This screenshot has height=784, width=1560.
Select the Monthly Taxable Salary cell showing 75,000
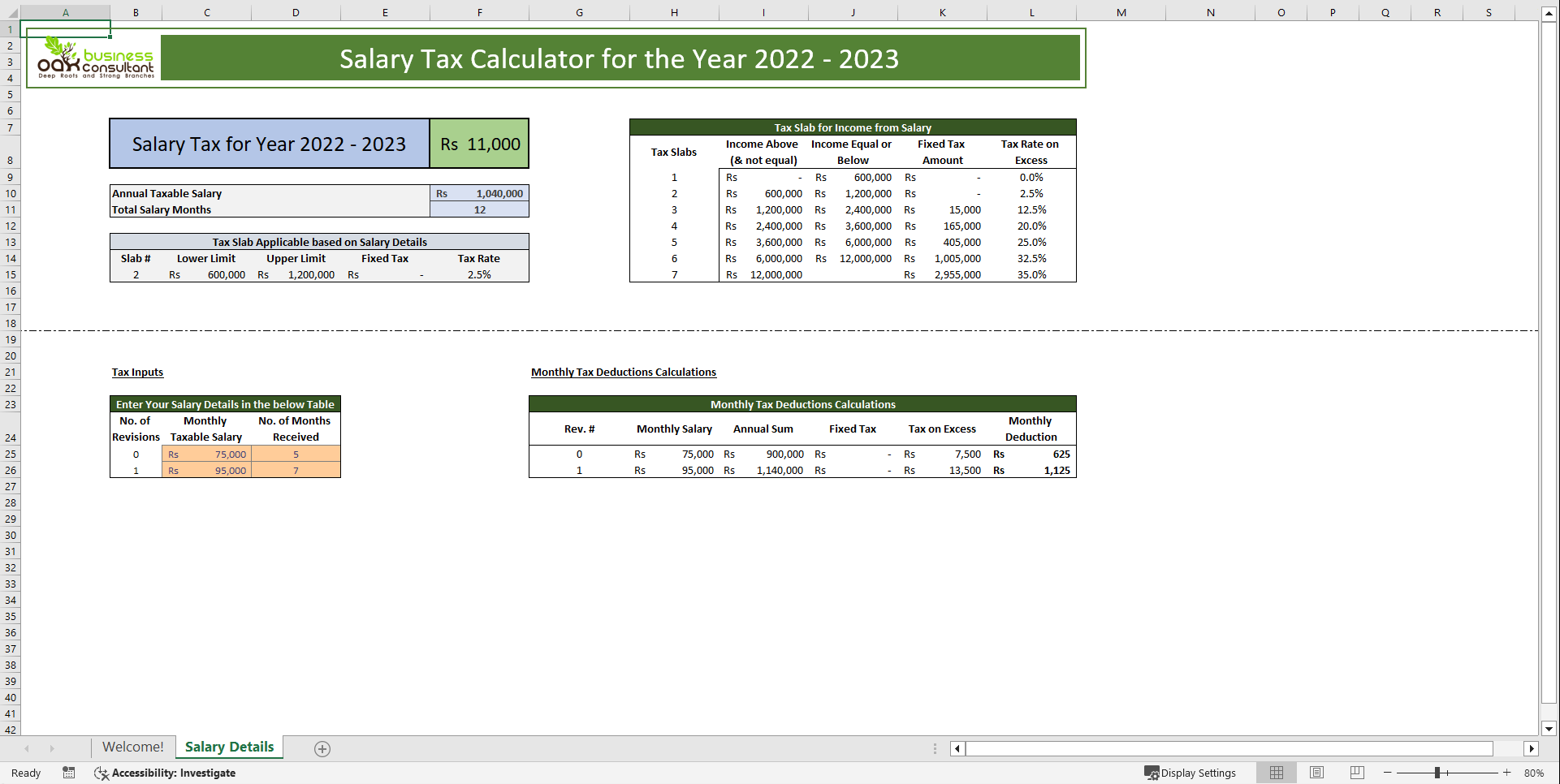[207, 454]
